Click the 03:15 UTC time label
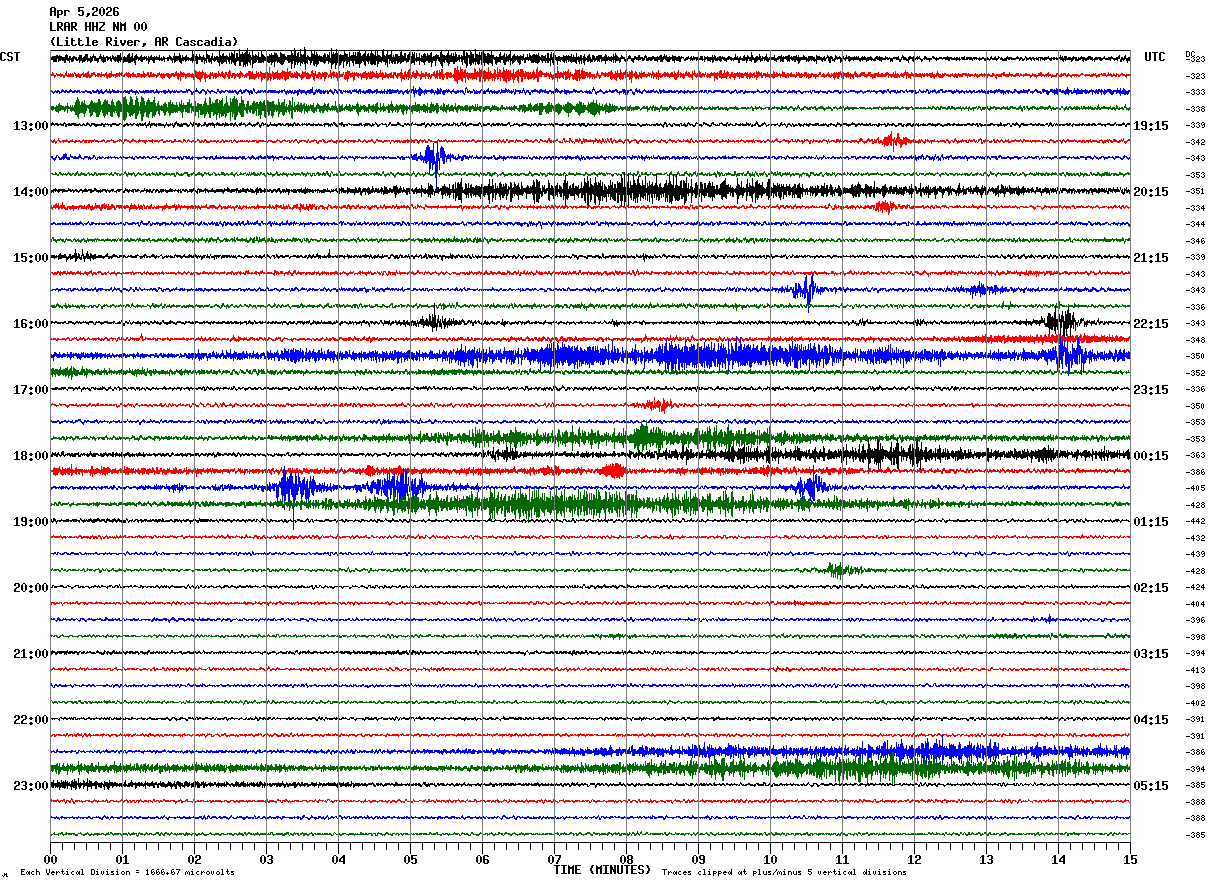1210x886 pixels. pos(1151,653)
